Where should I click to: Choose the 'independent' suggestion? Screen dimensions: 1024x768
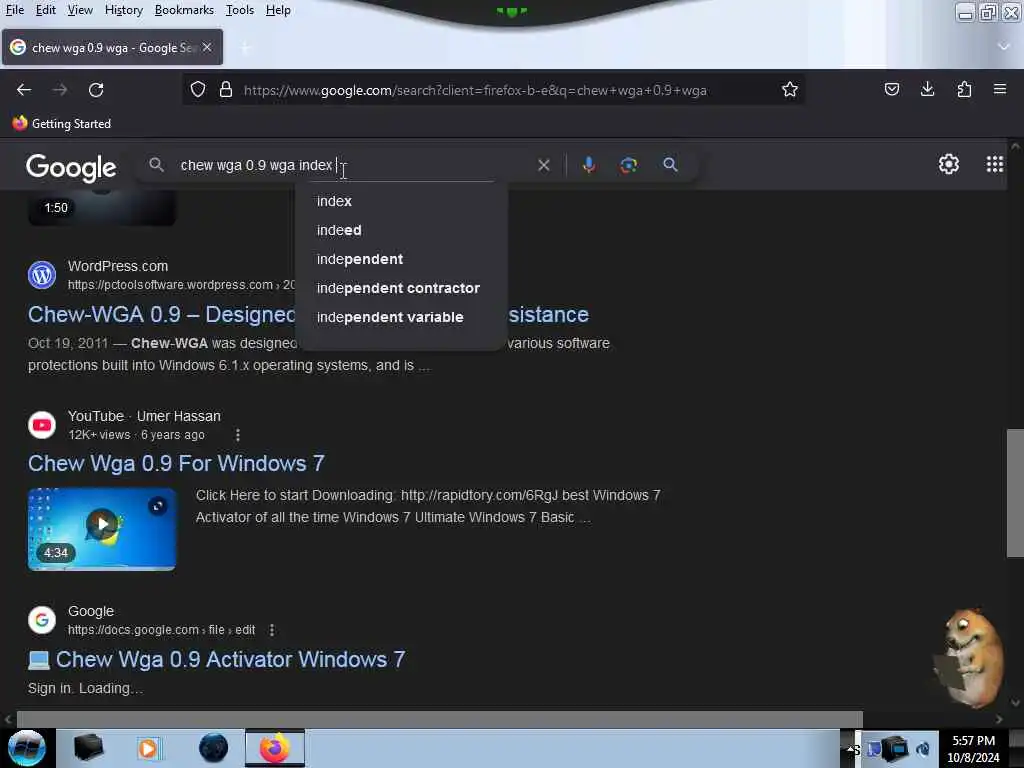click(x=401, y=259)
